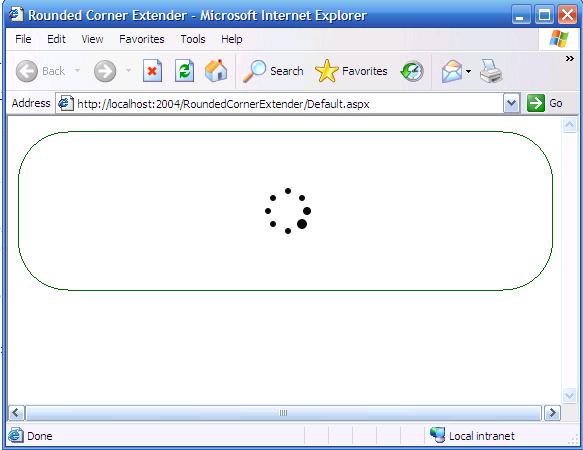Viewport: 583px width, 450px height.
Task: Open the Mail options dropdown arrow
Action: click(x=468, y=71)
